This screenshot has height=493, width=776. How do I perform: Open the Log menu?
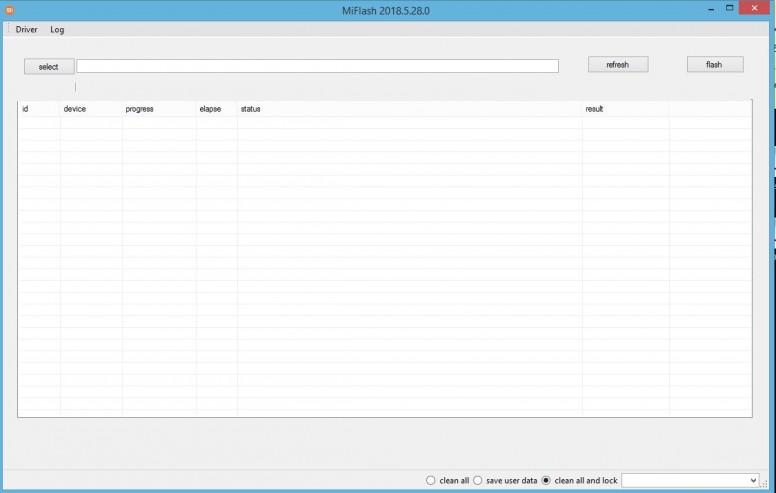[x=57, y=30]
